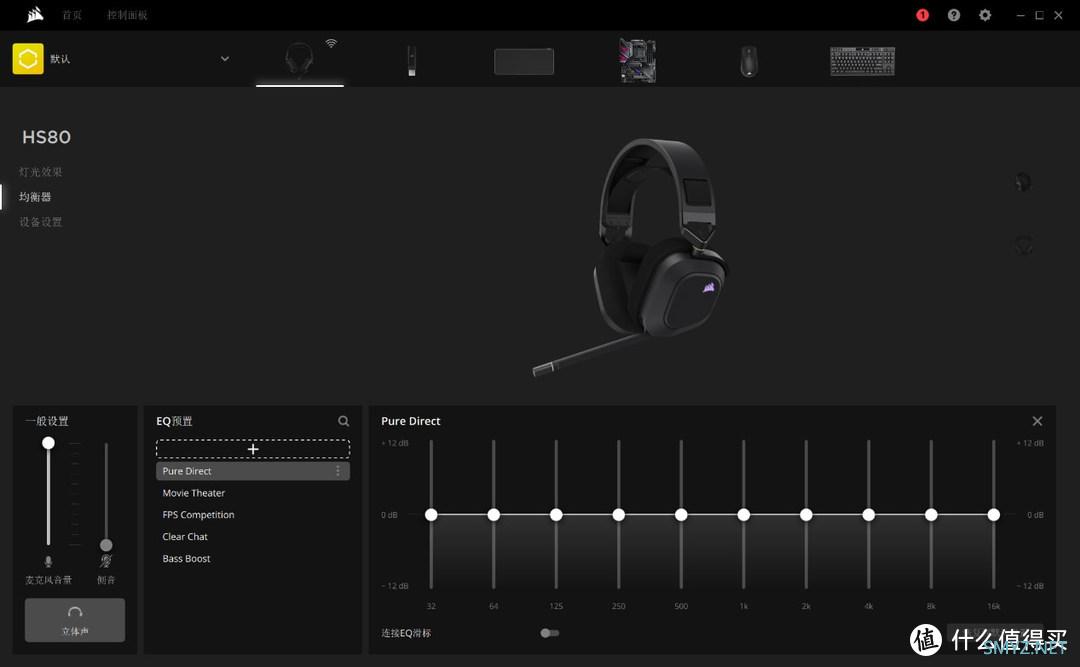Image resolution: width=1080 pixels, height=667 pixels.
Task: Open the red notification alert icon
Action: 922,15
